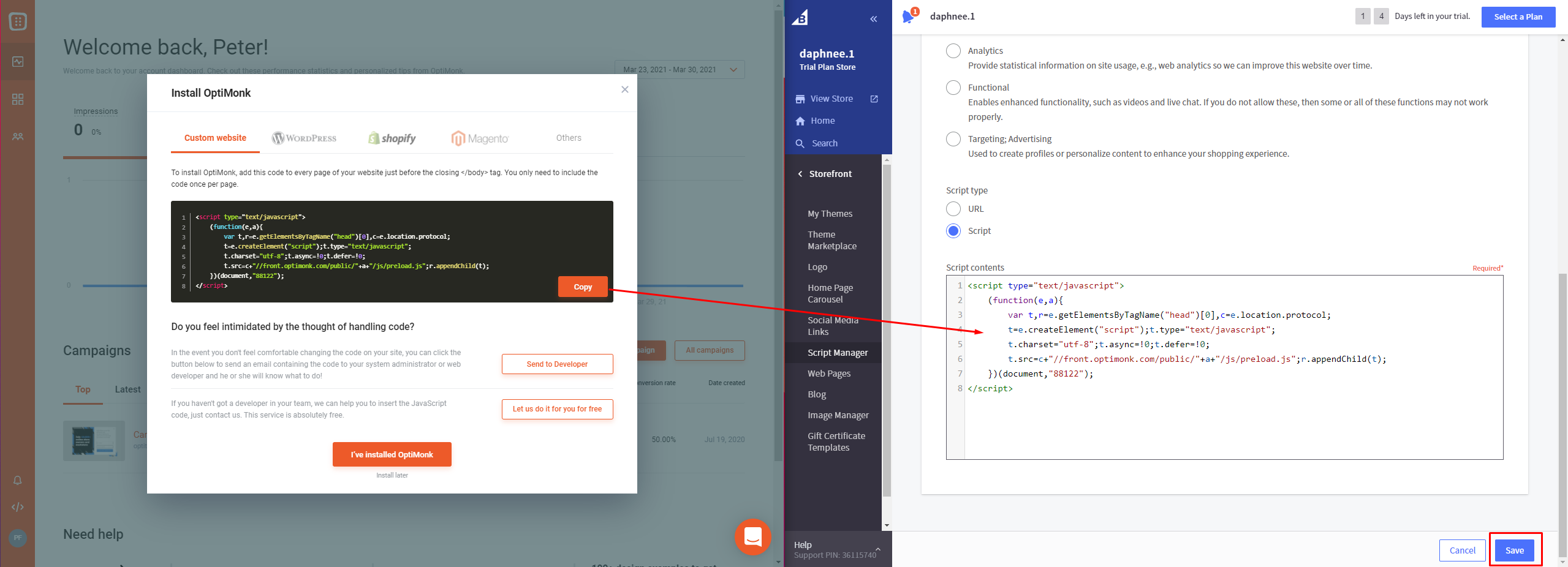The image size is (1568, 567).
Task: Click inside the Script contents editor
Action: tap(1224, 367)
